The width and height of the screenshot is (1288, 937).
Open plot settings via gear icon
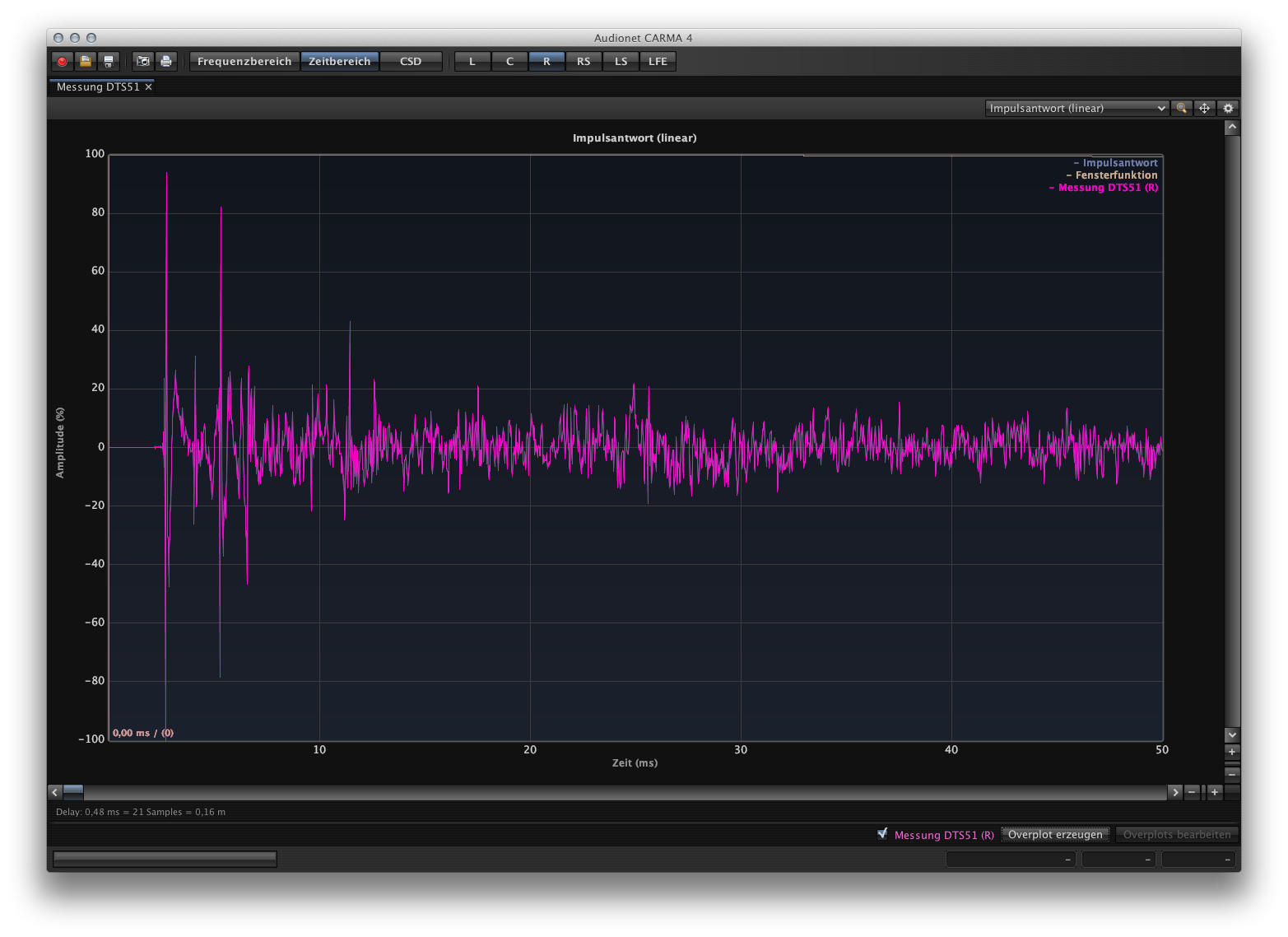(x=1228, y=109)
